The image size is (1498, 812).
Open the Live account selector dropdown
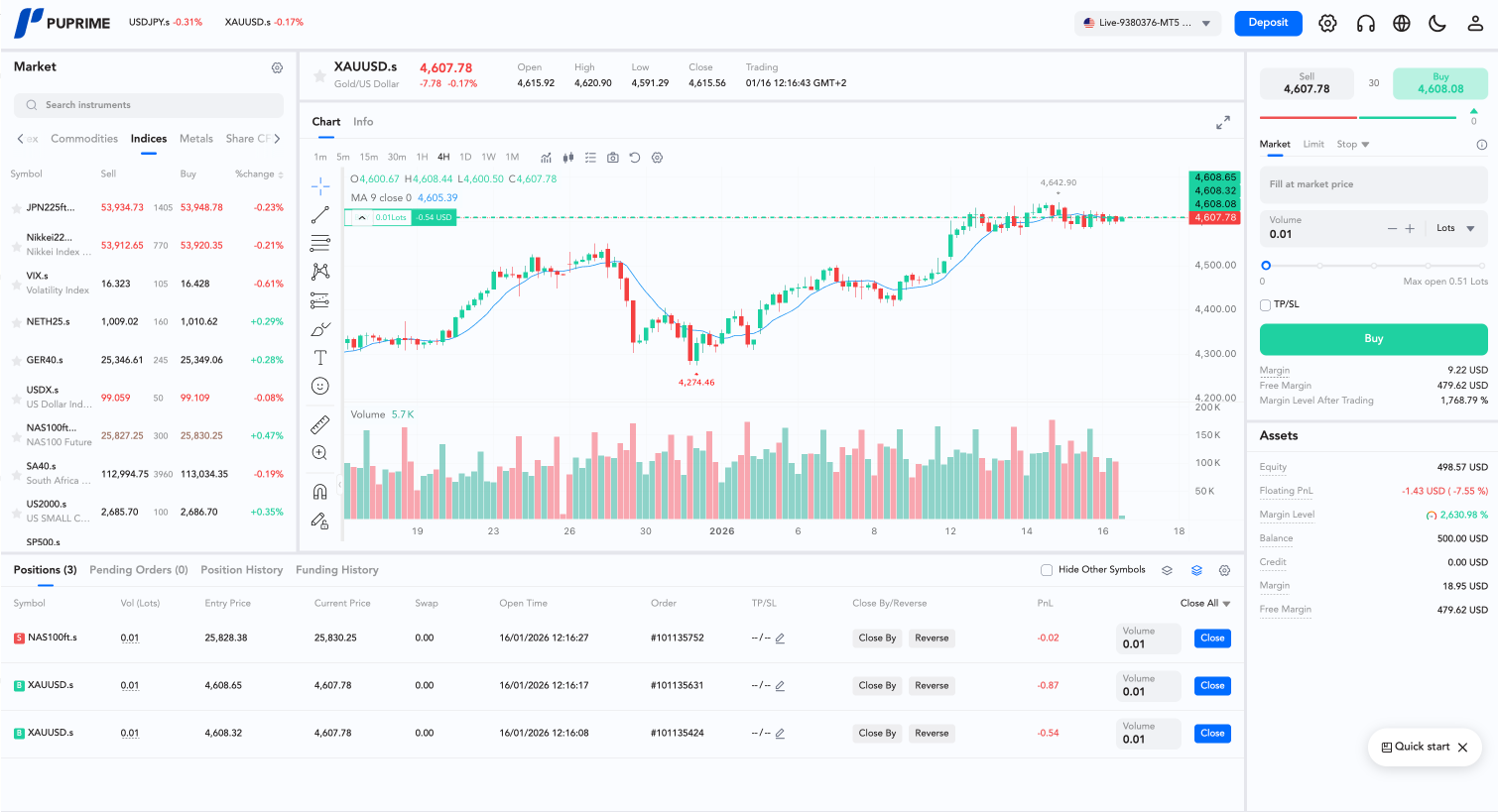coord(1148,23)
